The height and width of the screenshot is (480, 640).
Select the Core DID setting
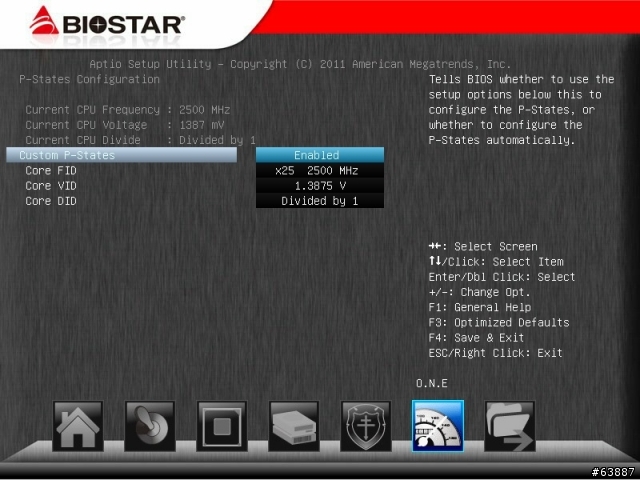(x=51, y=201)
